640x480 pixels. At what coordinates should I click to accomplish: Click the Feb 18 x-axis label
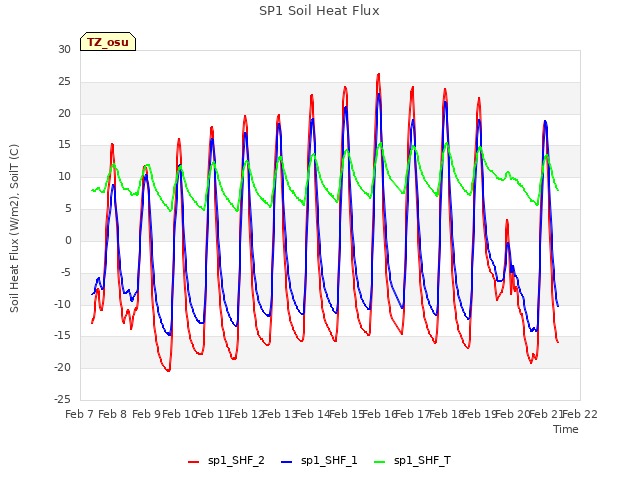[x=446, y=414]
